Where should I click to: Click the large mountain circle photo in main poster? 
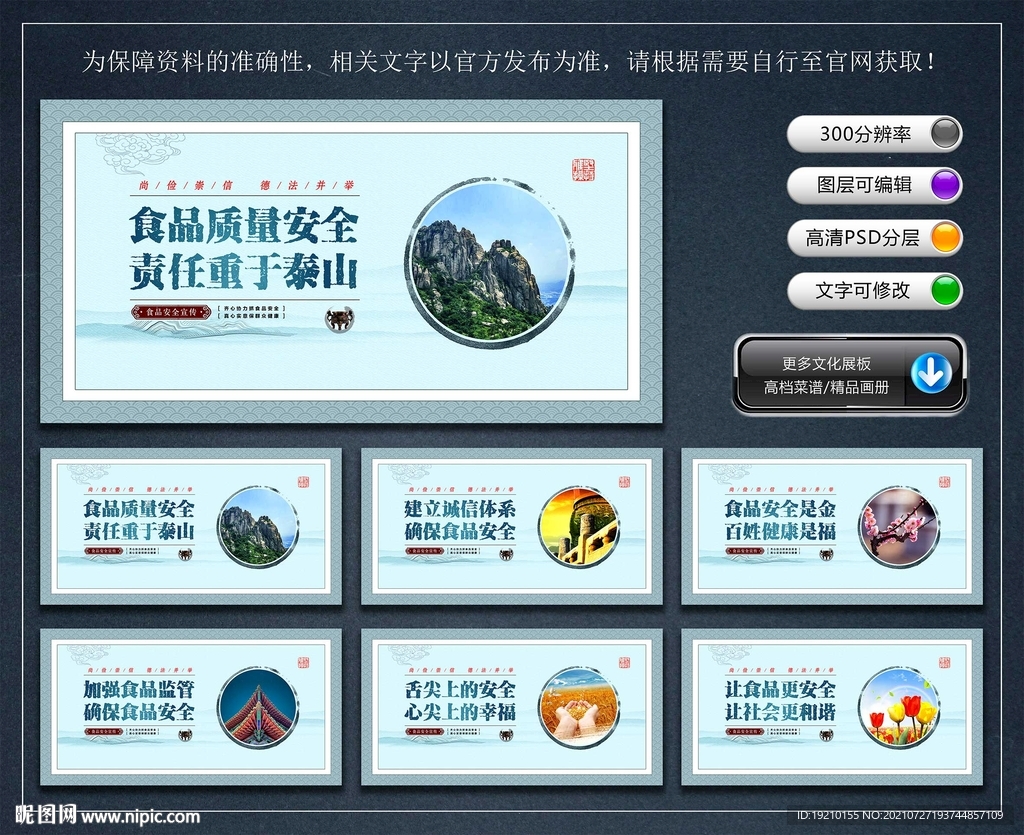coord(489,264)
